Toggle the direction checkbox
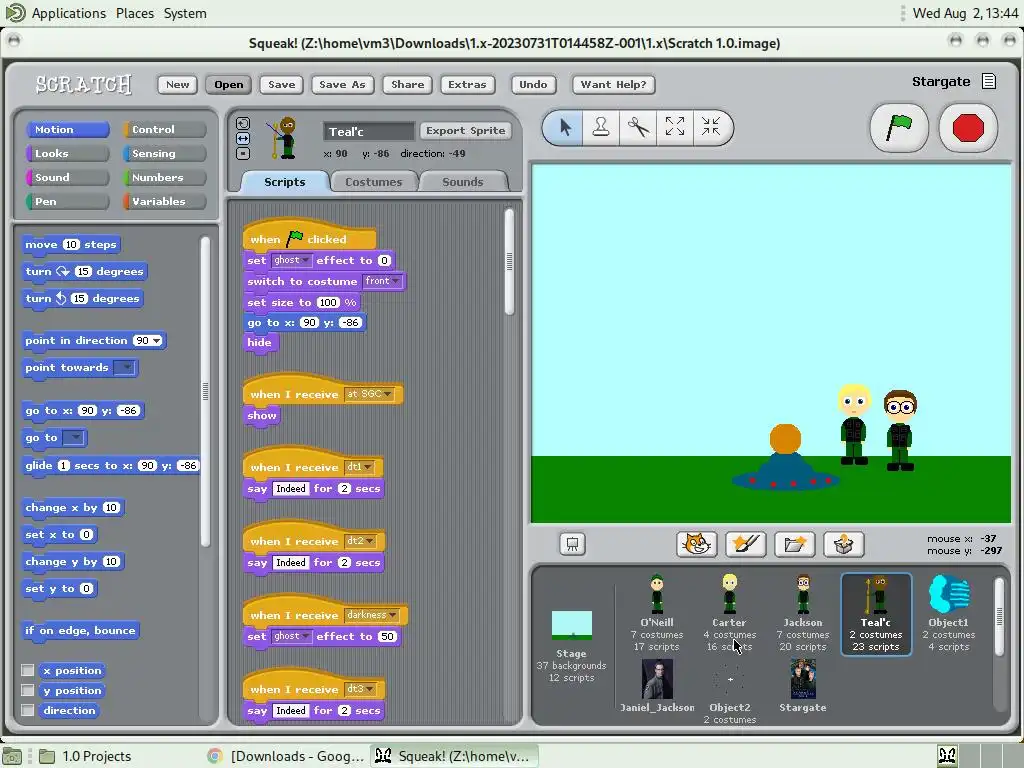 coord(27,710)
